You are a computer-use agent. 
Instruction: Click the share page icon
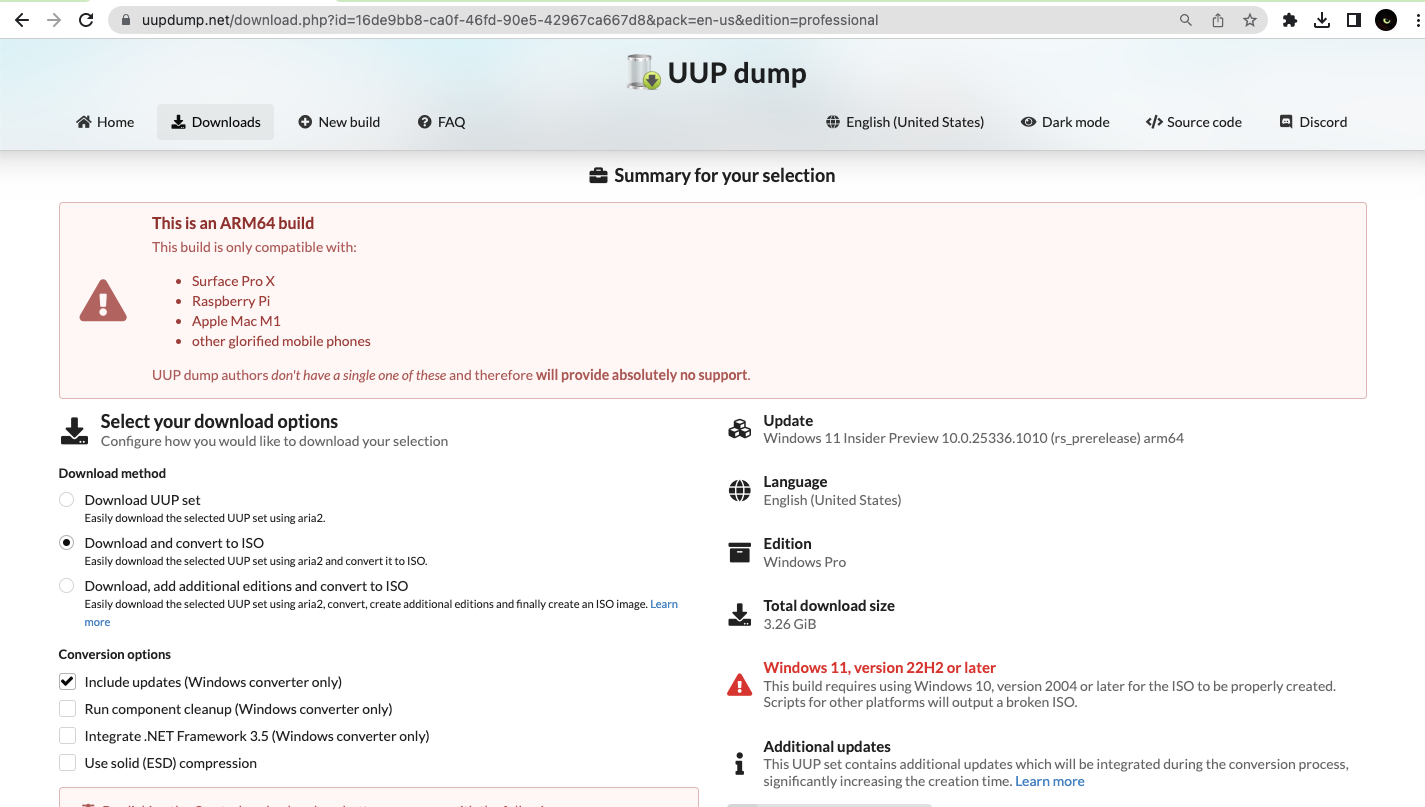tap(1218, 20)
